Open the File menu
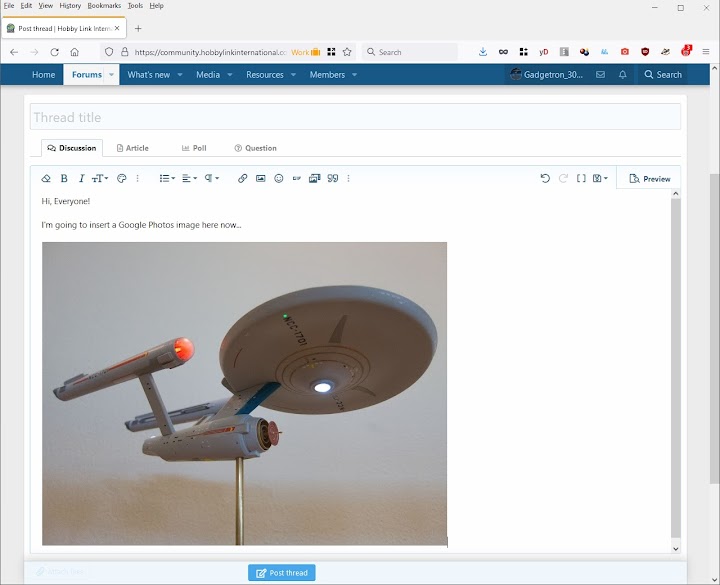 click(9, 6)
